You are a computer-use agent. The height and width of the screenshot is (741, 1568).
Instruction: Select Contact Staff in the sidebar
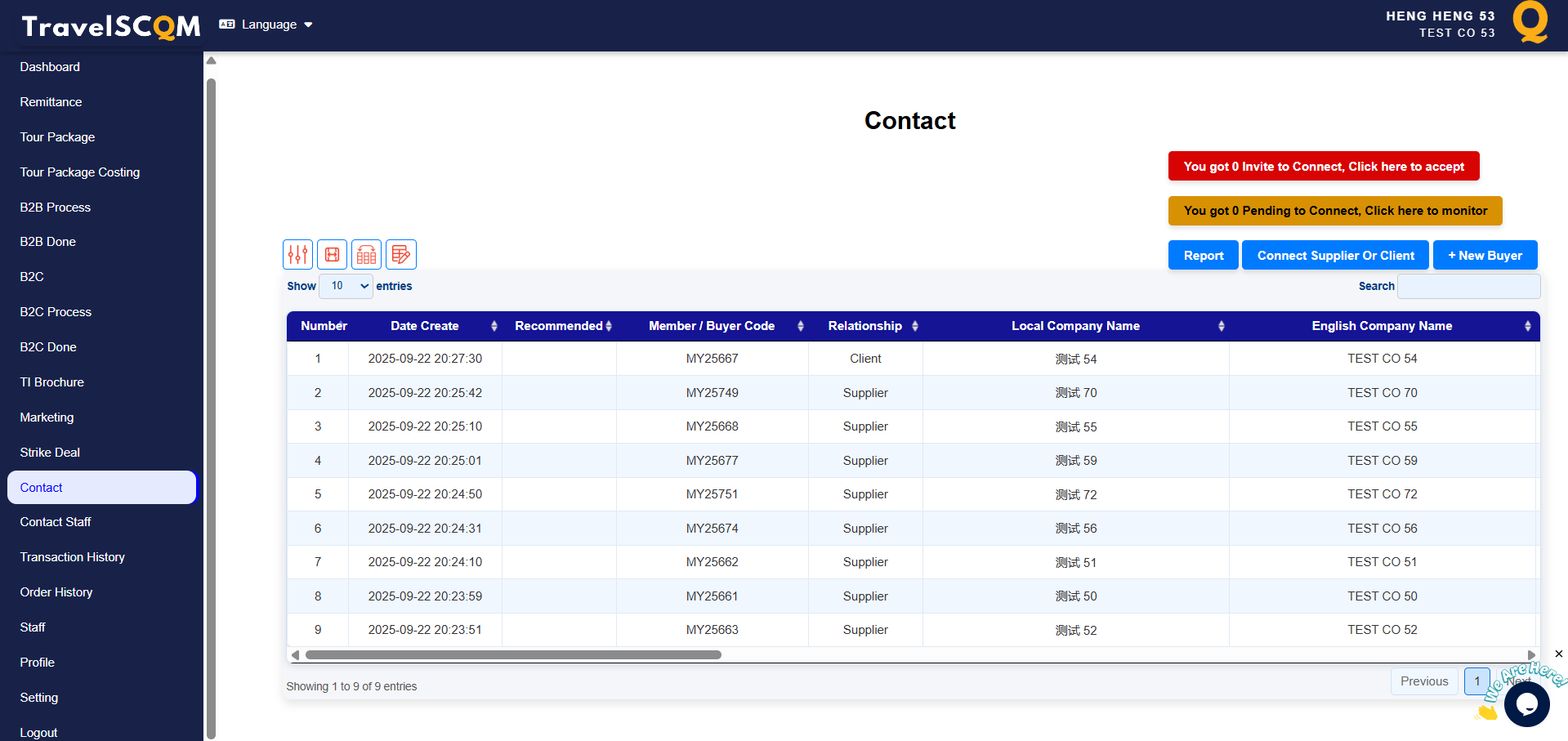56,522
